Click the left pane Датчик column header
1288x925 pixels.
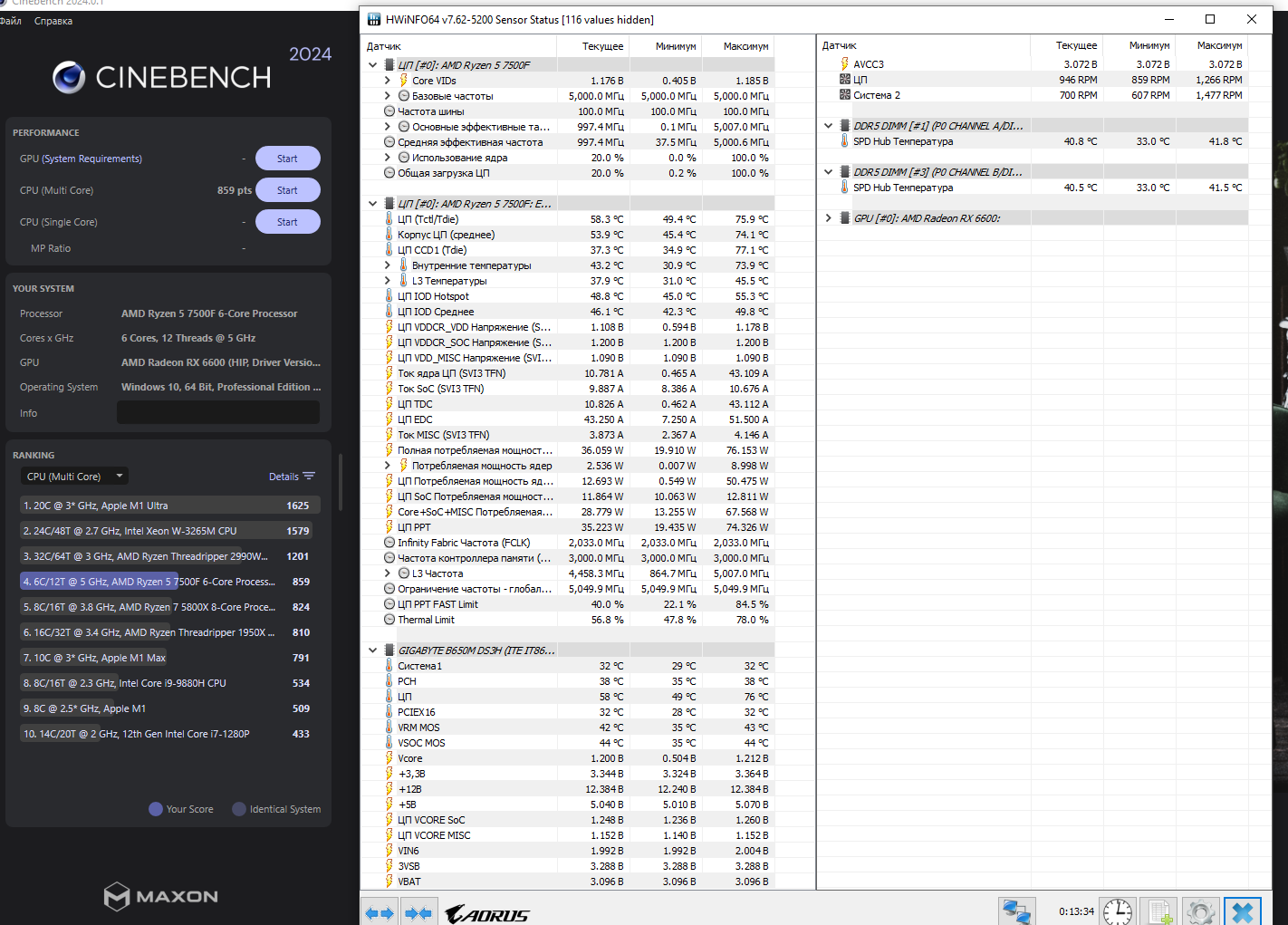coord(459,46)
